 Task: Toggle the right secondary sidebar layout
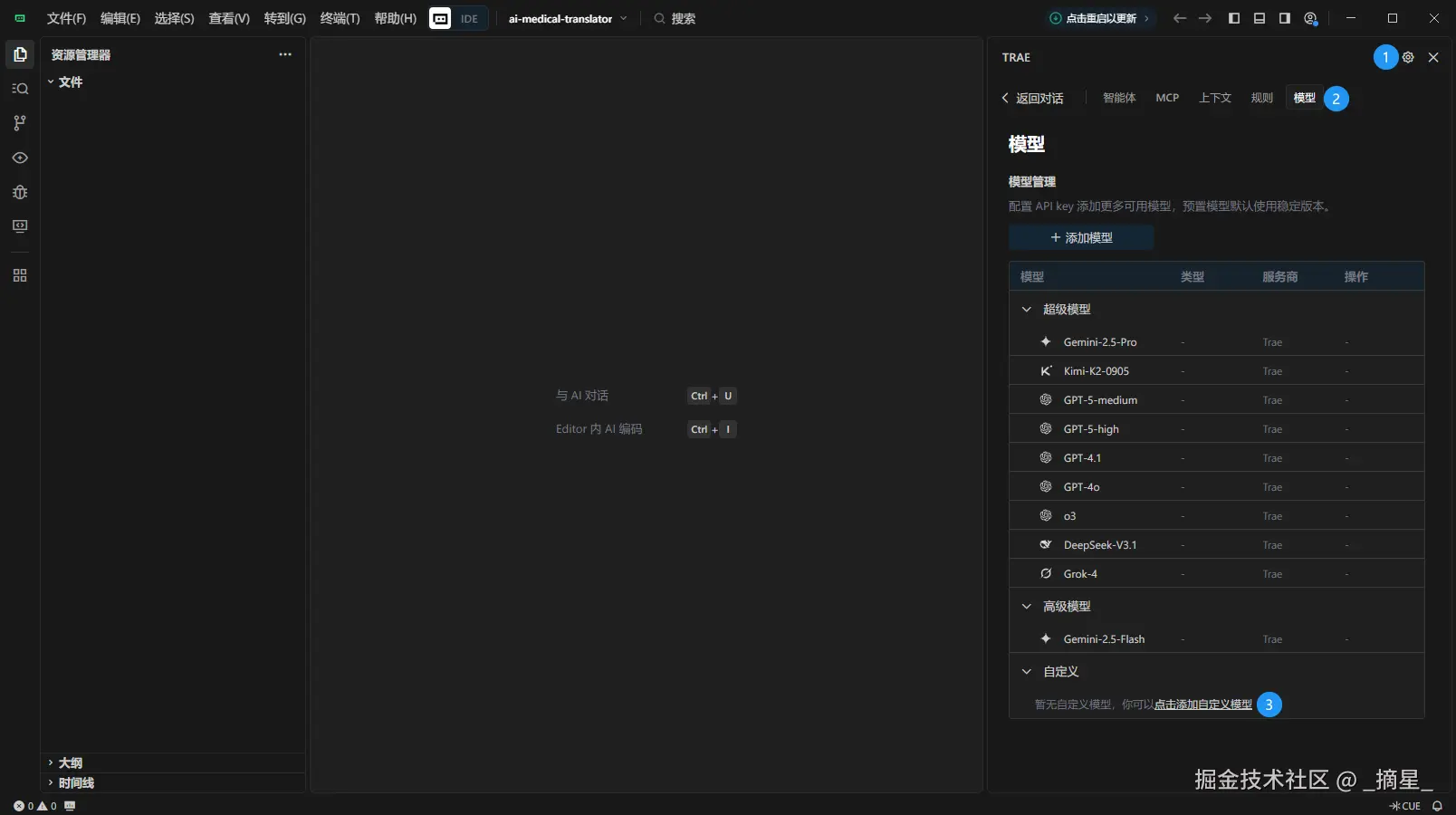[1285, 18]
